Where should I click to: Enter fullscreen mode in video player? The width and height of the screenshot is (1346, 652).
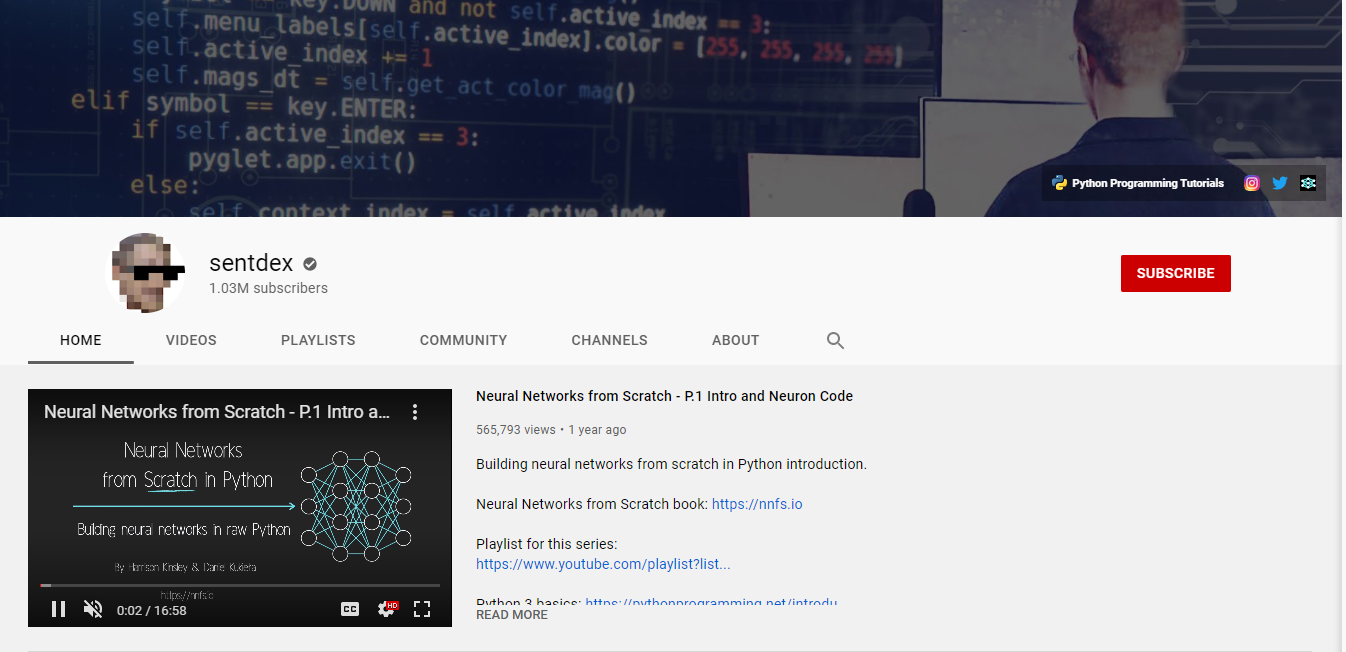point(422,609)
